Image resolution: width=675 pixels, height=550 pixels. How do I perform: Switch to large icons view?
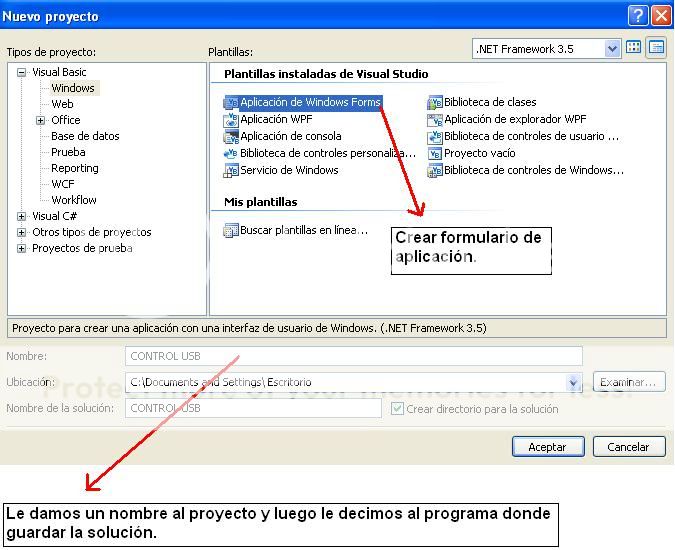634,47
